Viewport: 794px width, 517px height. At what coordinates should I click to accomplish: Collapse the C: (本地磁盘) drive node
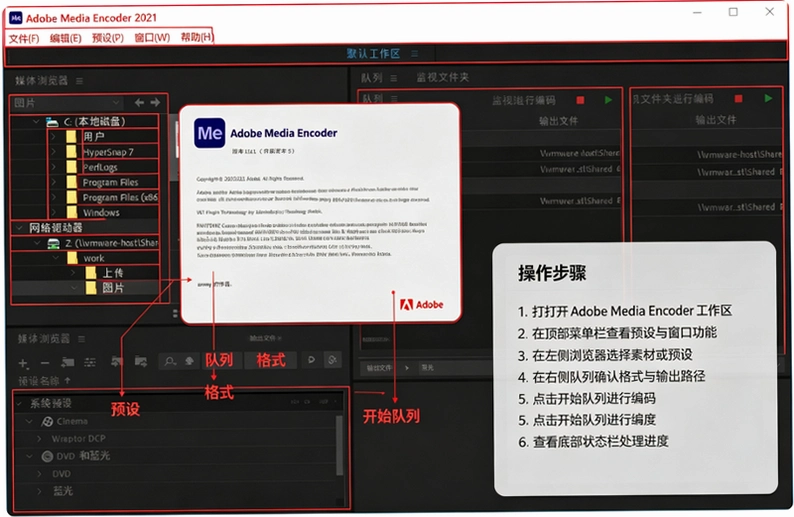(36, 122)
